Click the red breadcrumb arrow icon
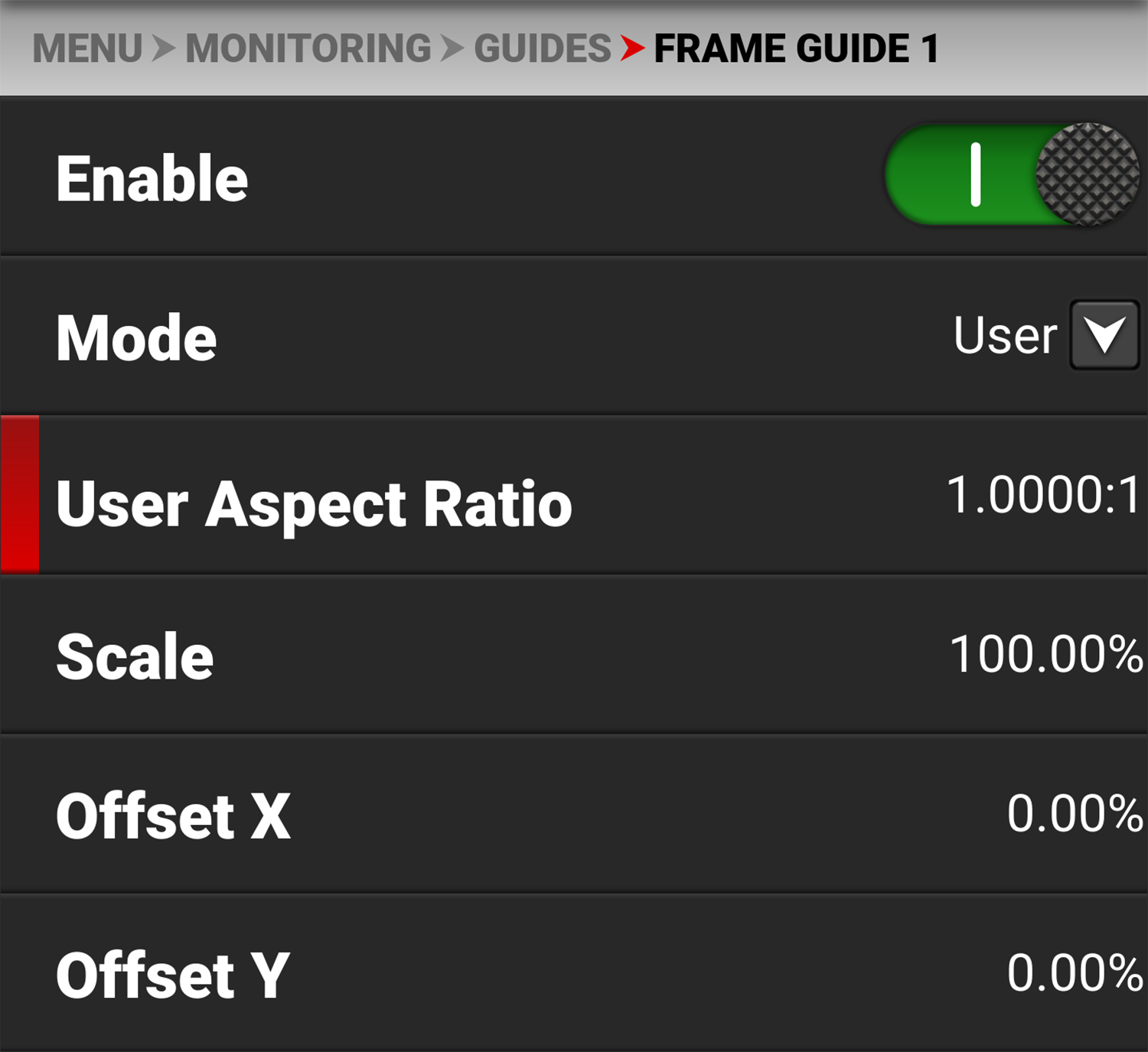The image size is (1148, 1052). coord(632,48)
